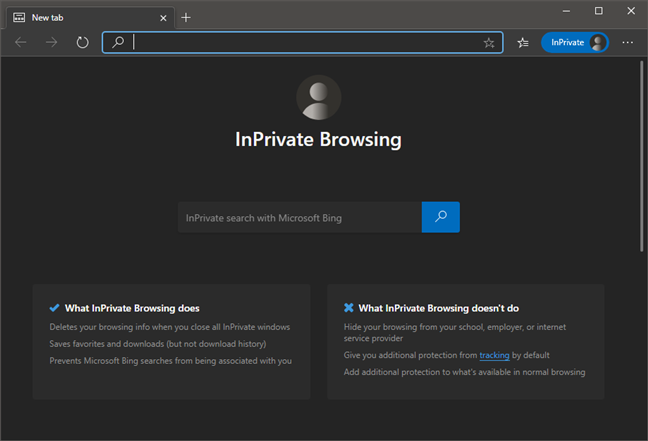Click the InPrivate search with Microsoft Bing box
The image size is (648, 441).
pyautogui.click(x=300, y=217)
